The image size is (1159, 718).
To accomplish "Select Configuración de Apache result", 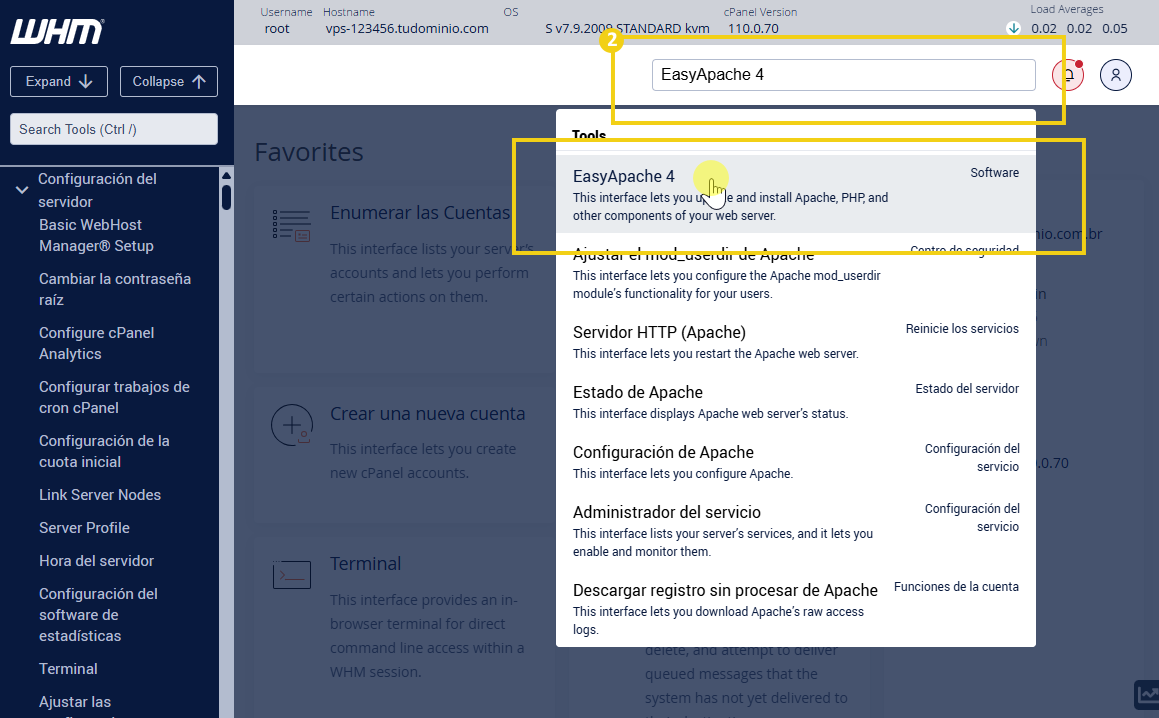I will (x=795, y=461).
